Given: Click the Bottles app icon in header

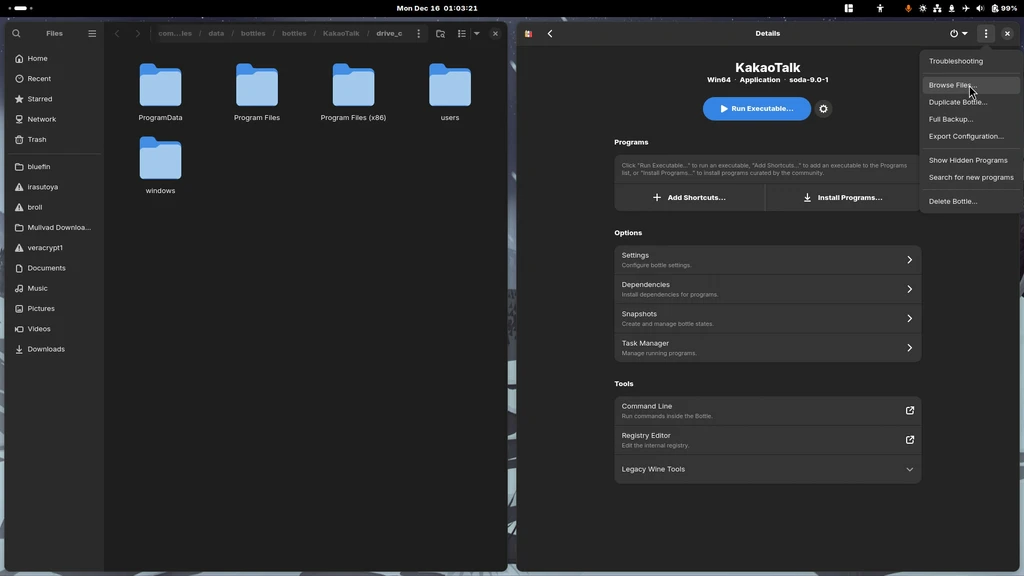Looking at the screenshot, I should point(528,33).
